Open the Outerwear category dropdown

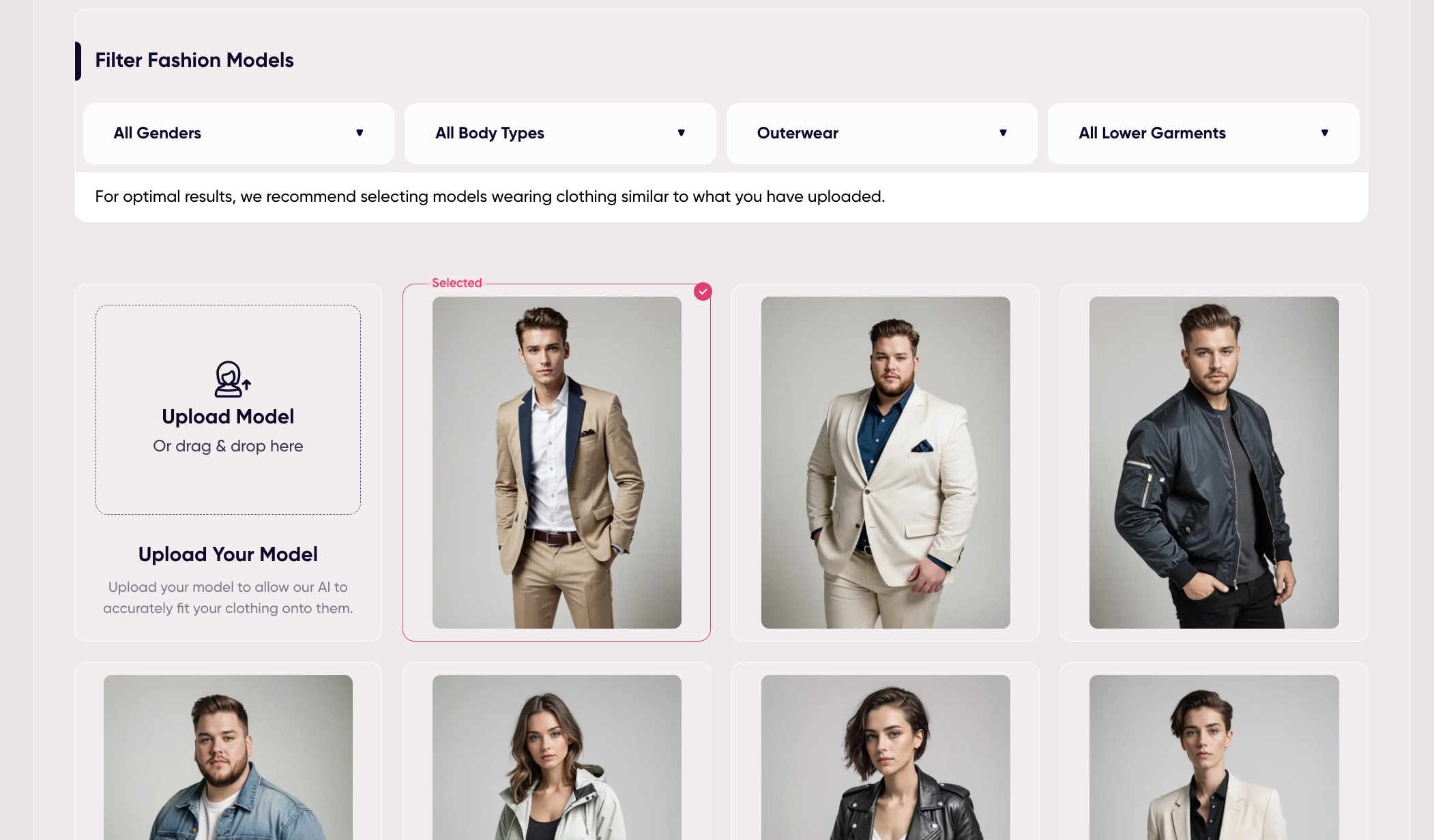point(881,133)
